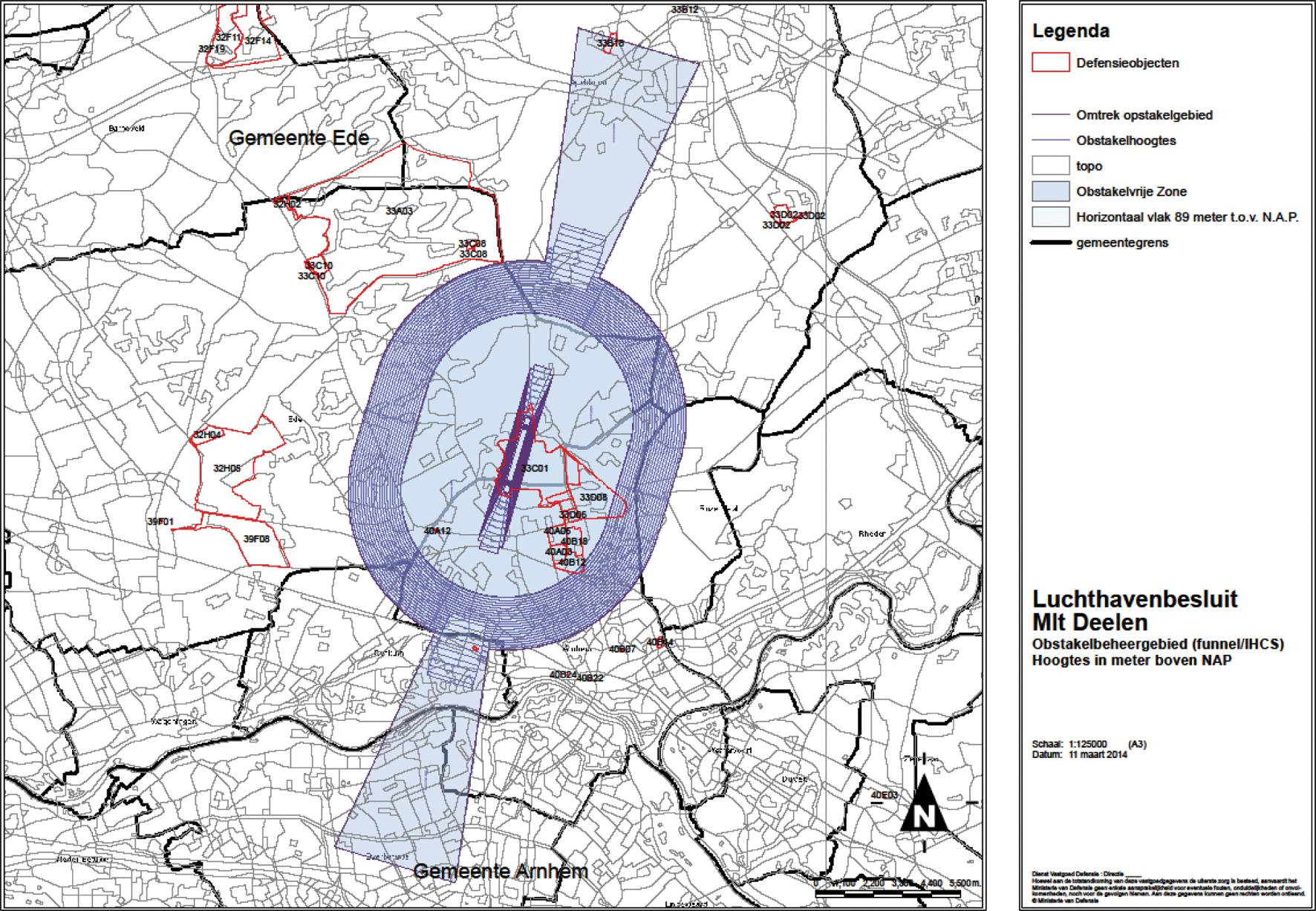Image resolution: width=1316 pixels, height=911 pixels.
Task: Click the '39F01' map label
Action: [160, 522]
